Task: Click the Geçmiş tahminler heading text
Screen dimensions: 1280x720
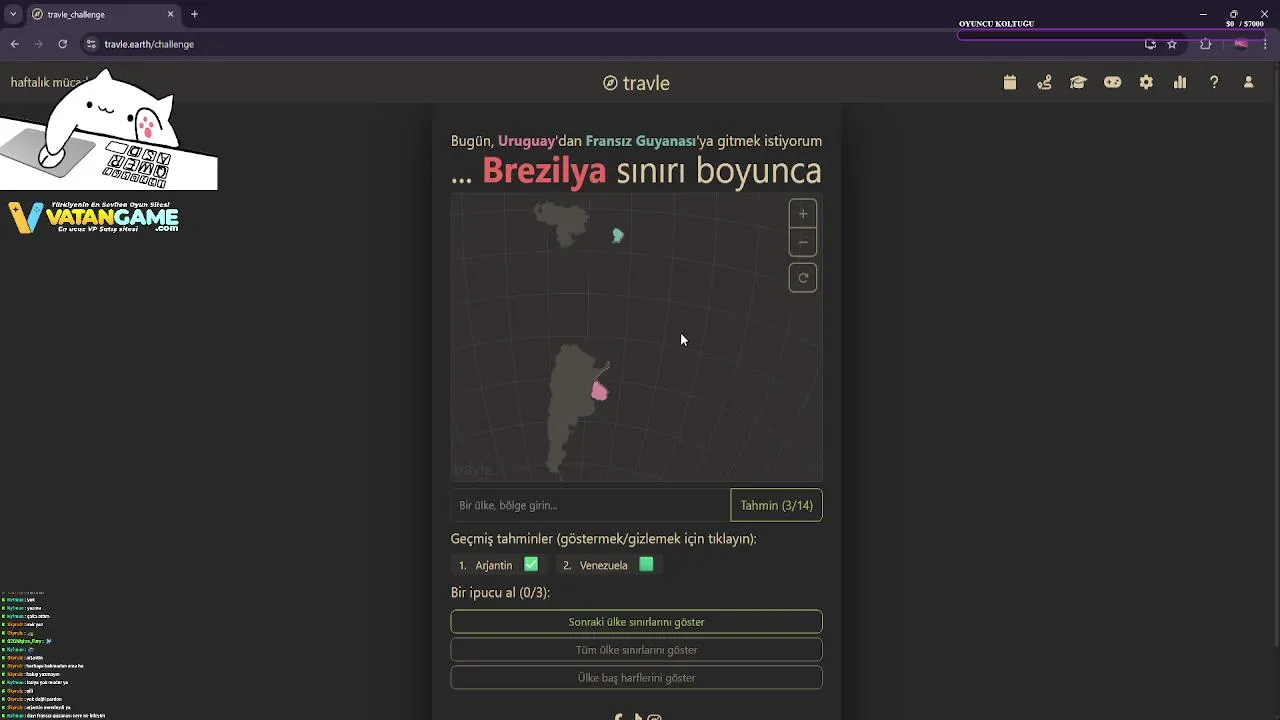Action: coord(603,539)
